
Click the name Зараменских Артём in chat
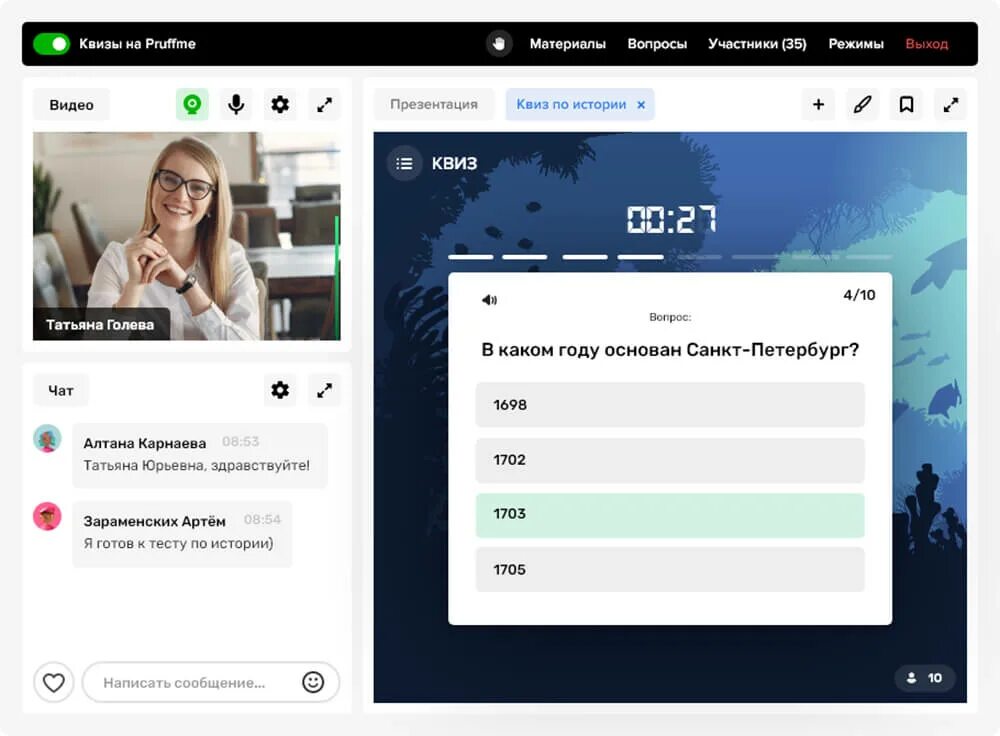click(x=154, y=521)
